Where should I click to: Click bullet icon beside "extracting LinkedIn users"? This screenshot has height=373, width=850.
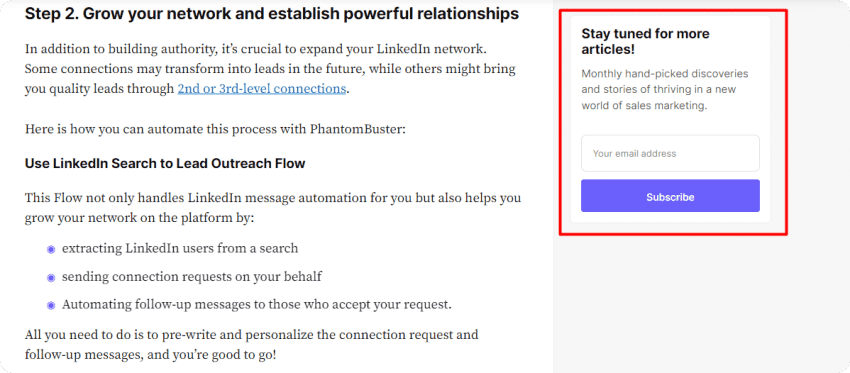[x=51, y=249]
